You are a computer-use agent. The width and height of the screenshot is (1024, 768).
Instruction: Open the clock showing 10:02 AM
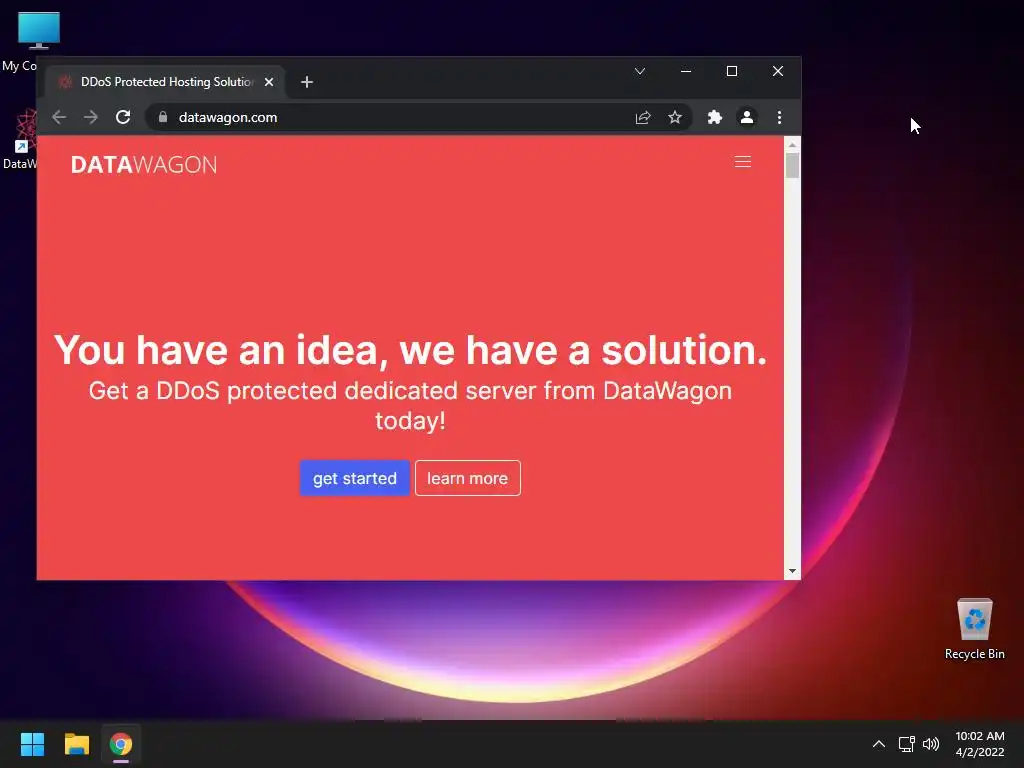pos(980,744)
